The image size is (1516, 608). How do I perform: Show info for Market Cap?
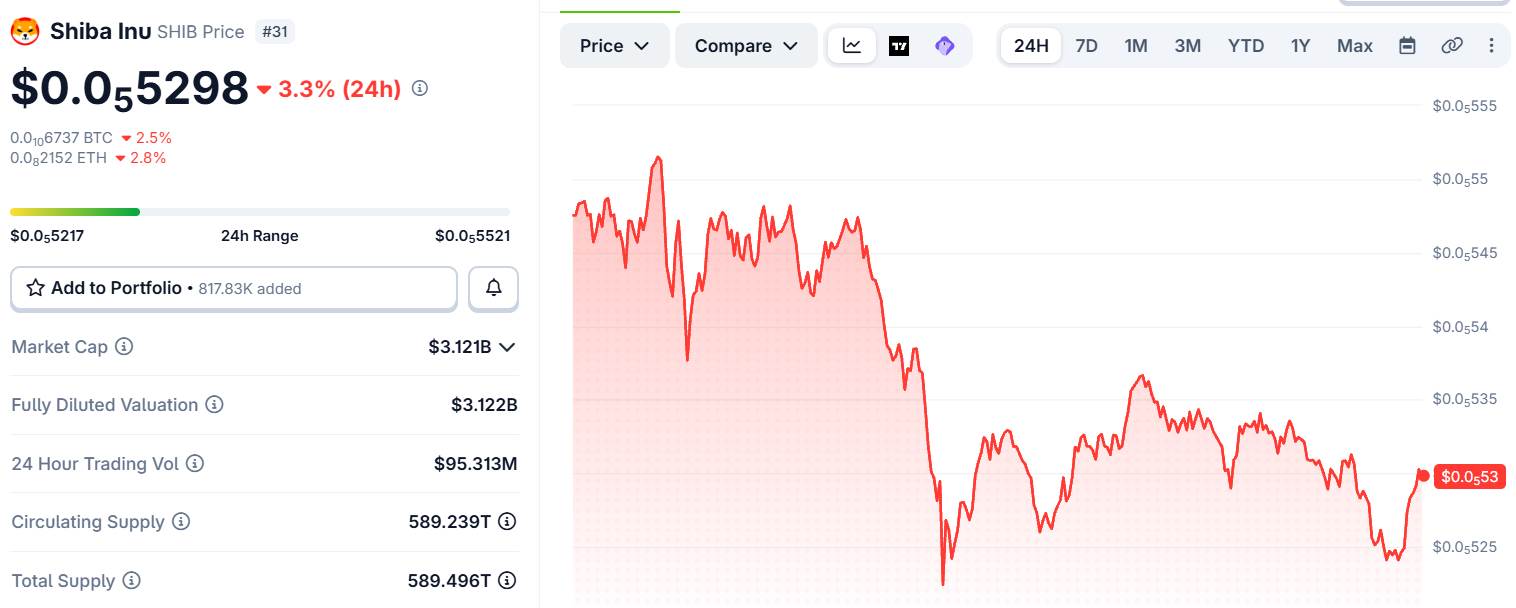tap(124, 347)
